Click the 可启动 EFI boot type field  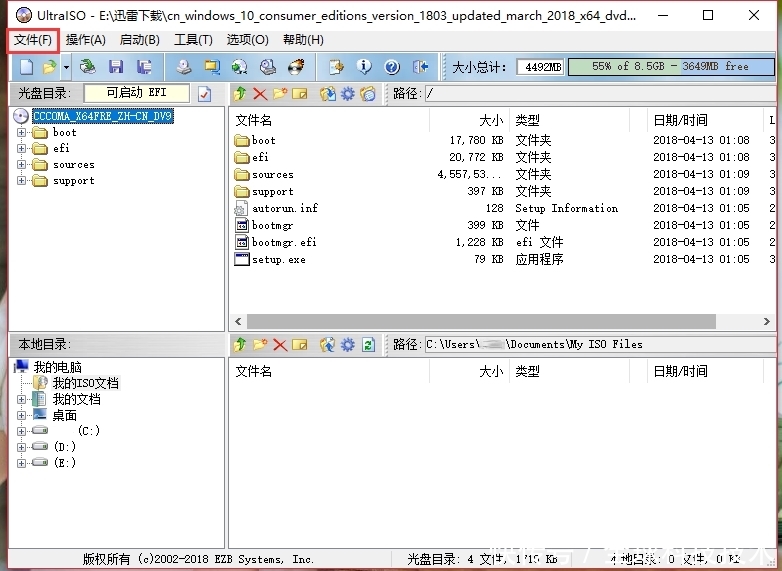click(137, 93)
